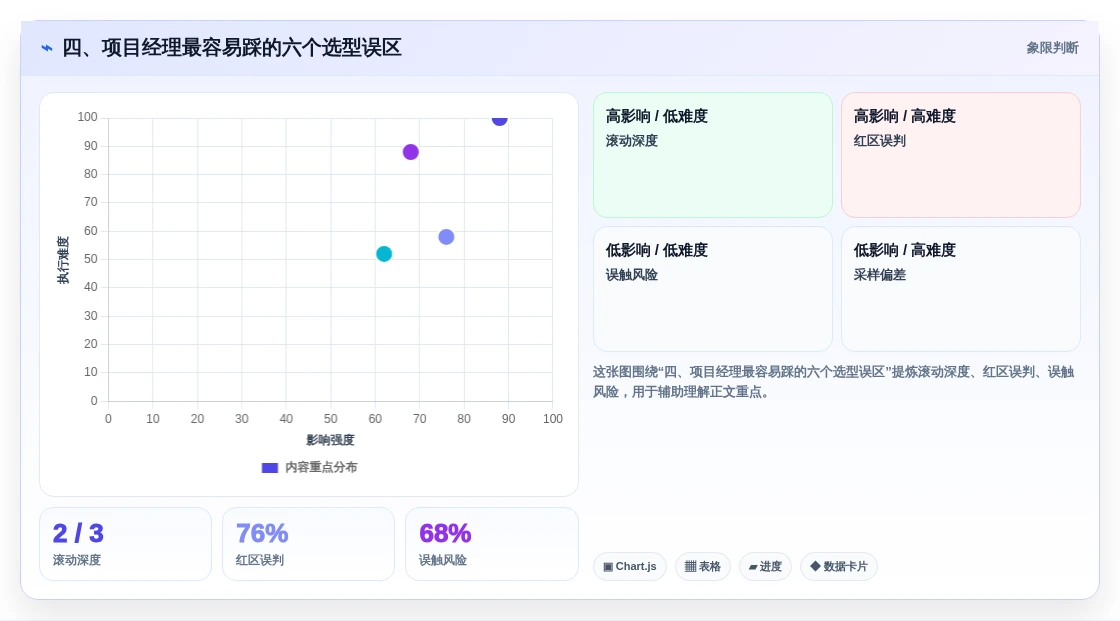This screenshot has height=621, width=1120.
Task: Click the description paragraph starting 这张图围绕
Action: [x=834, y=382]
